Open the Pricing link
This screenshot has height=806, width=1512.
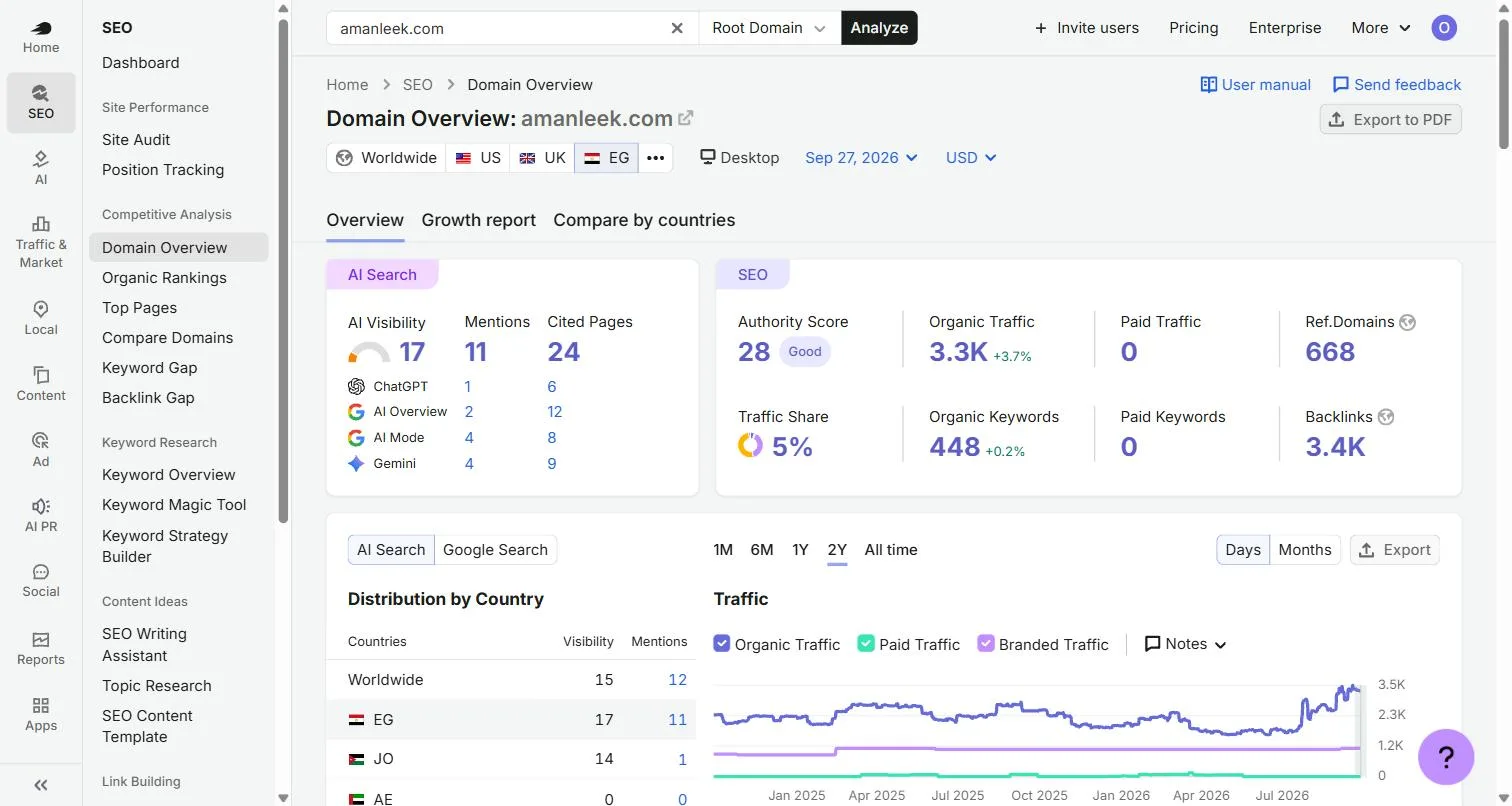(x=1194, y=28)
